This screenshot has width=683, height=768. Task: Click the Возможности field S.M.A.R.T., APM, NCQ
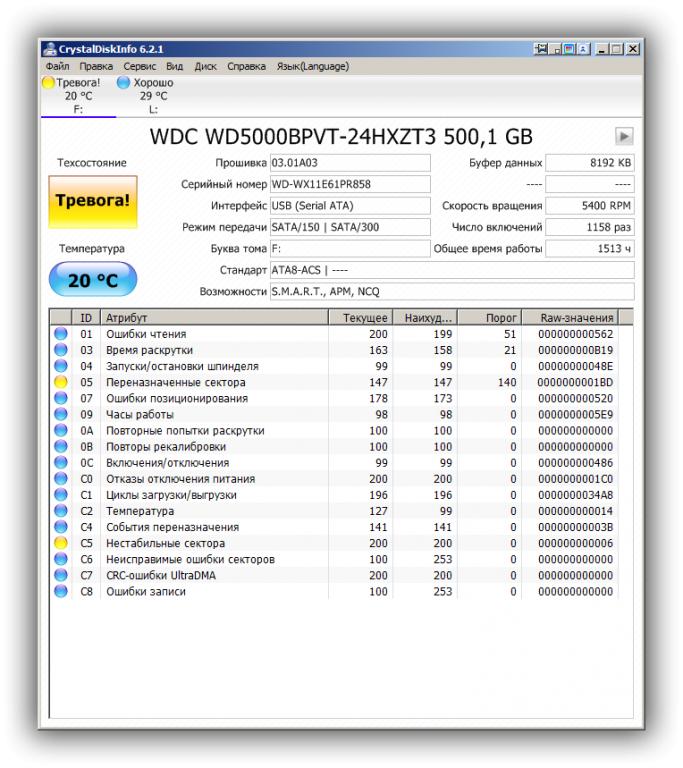pos(452,292)
